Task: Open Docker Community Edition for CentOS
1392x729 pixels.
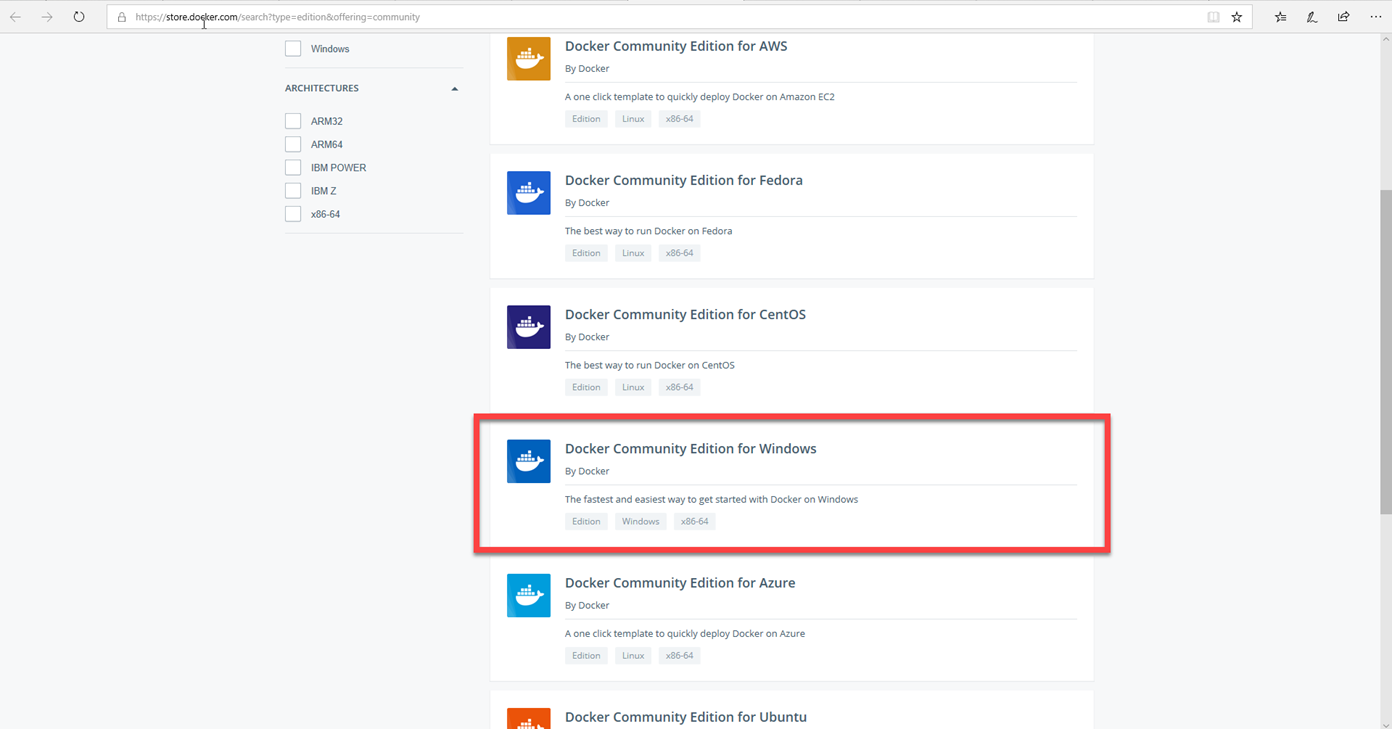Action: [x=685, y=314]
